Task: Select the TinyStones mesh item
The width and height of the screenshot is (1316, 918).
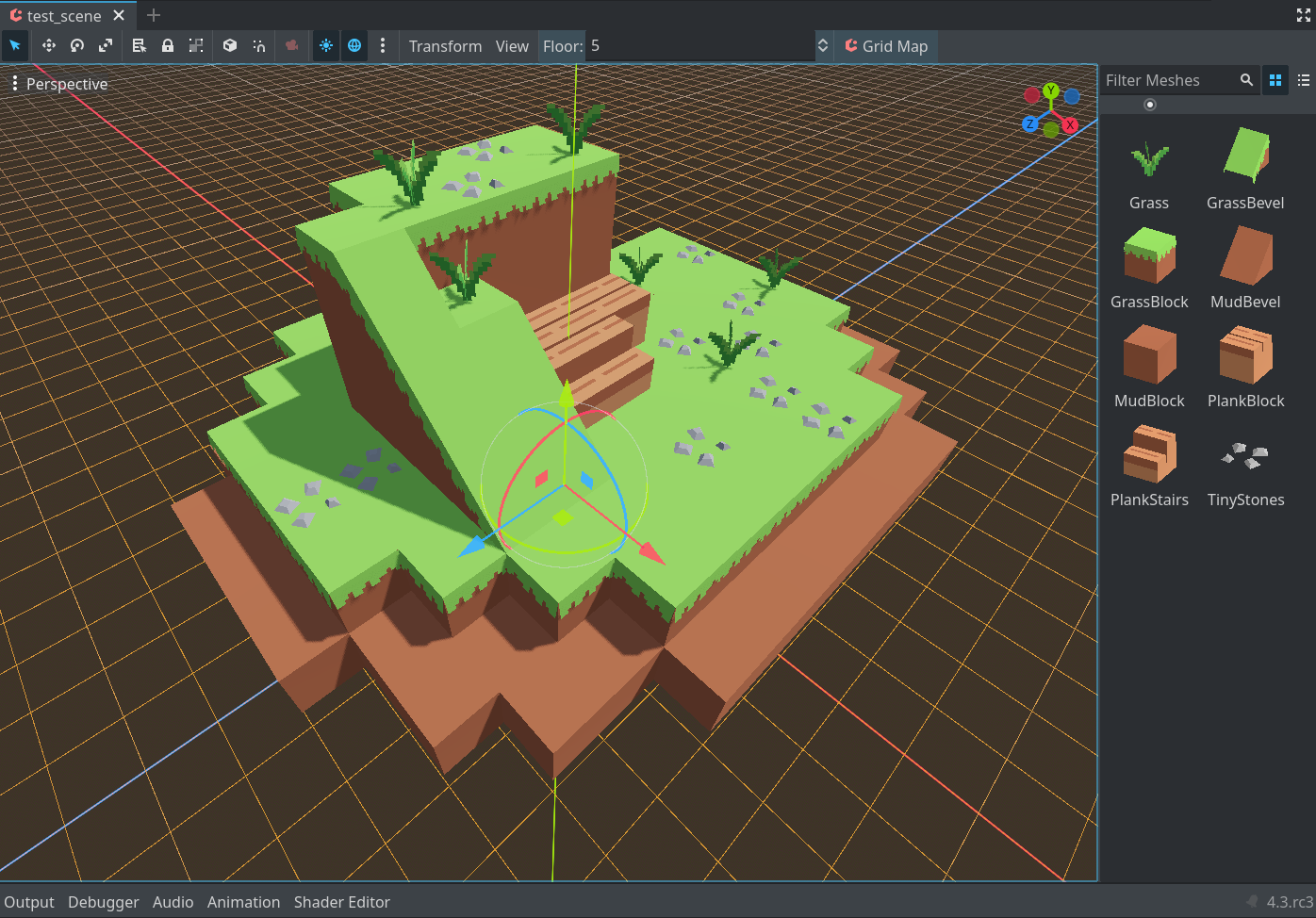Action: (x=1245, y=467)
